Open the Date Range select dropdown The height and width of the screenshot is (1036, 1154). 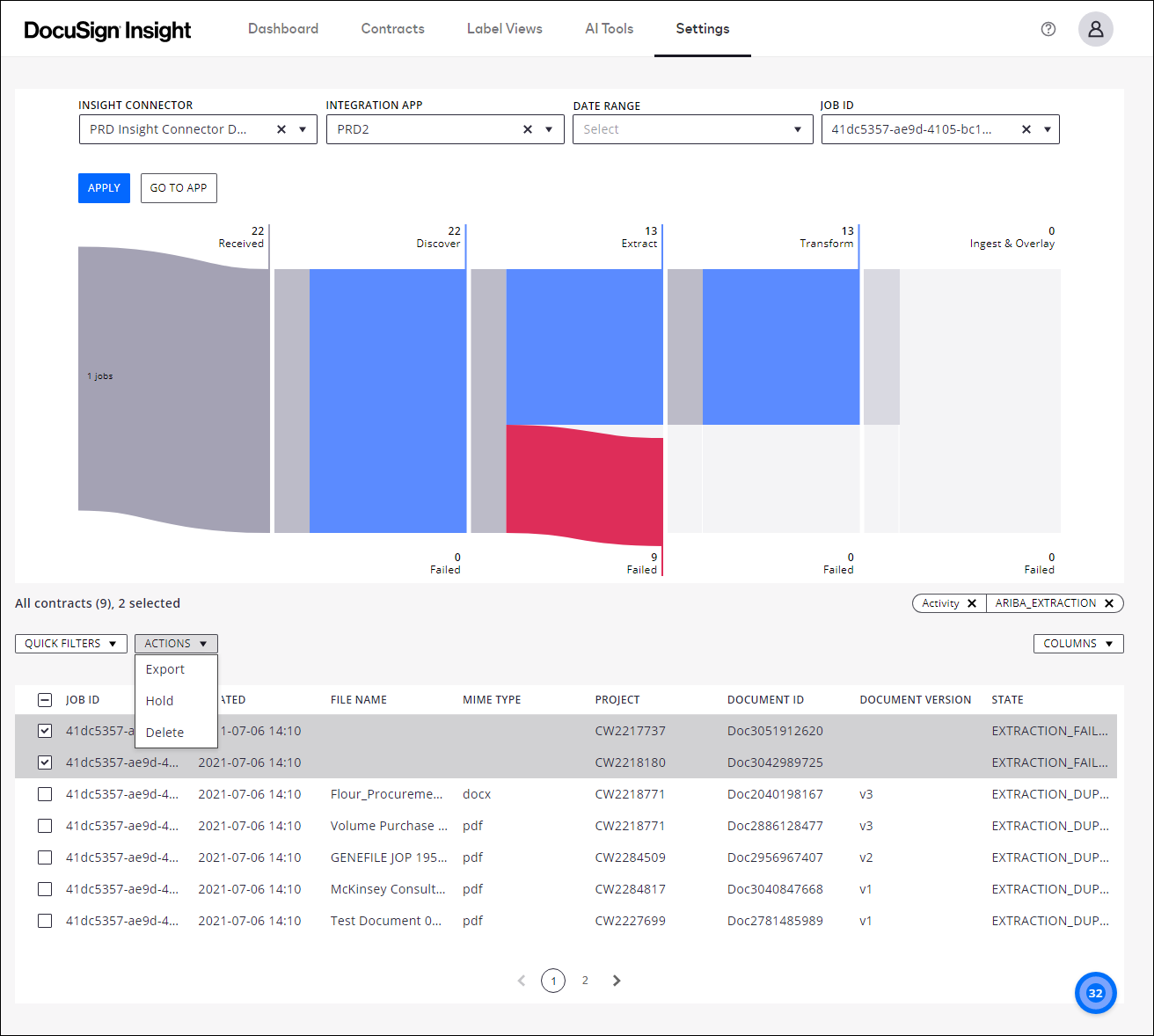[692, 128]
